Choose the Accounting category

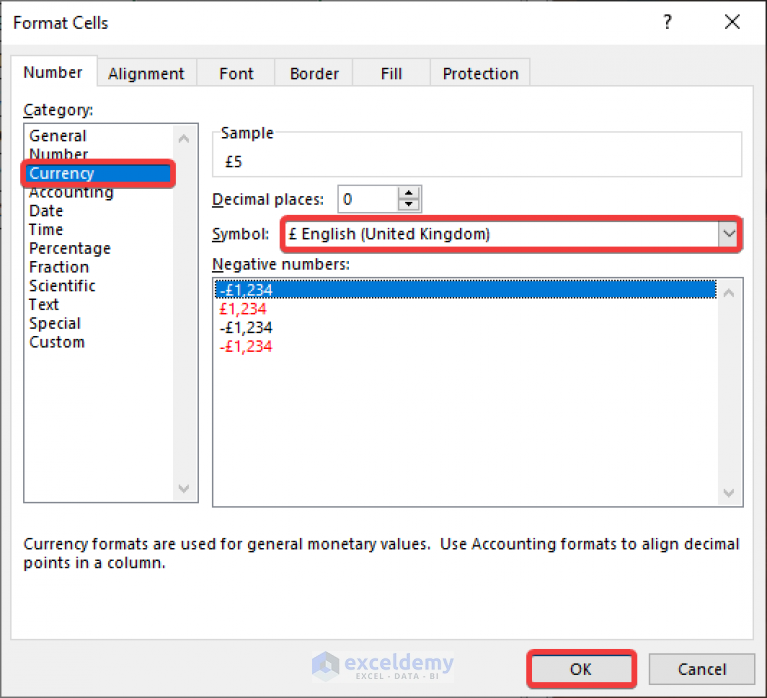pyautogui.click(x=100, y=192)
